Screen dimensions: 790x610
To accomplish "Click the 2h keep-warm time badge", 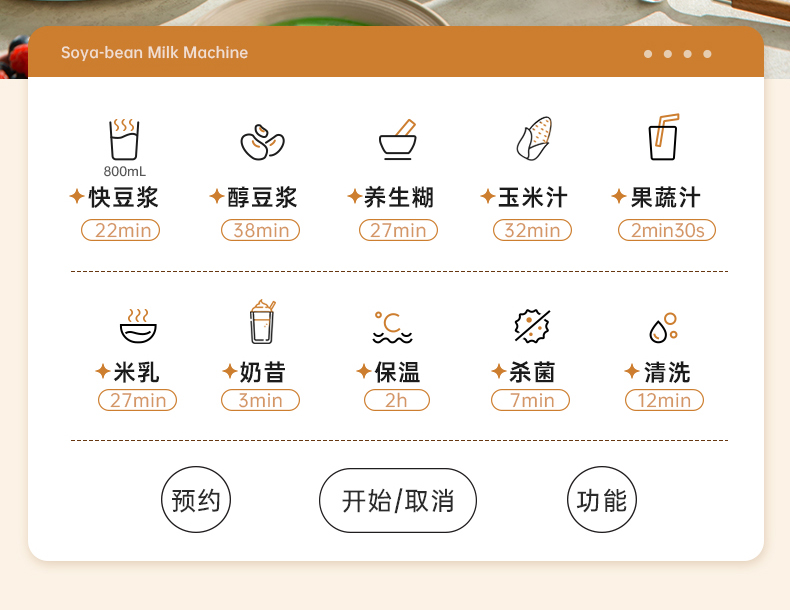I will coord(397,400).
